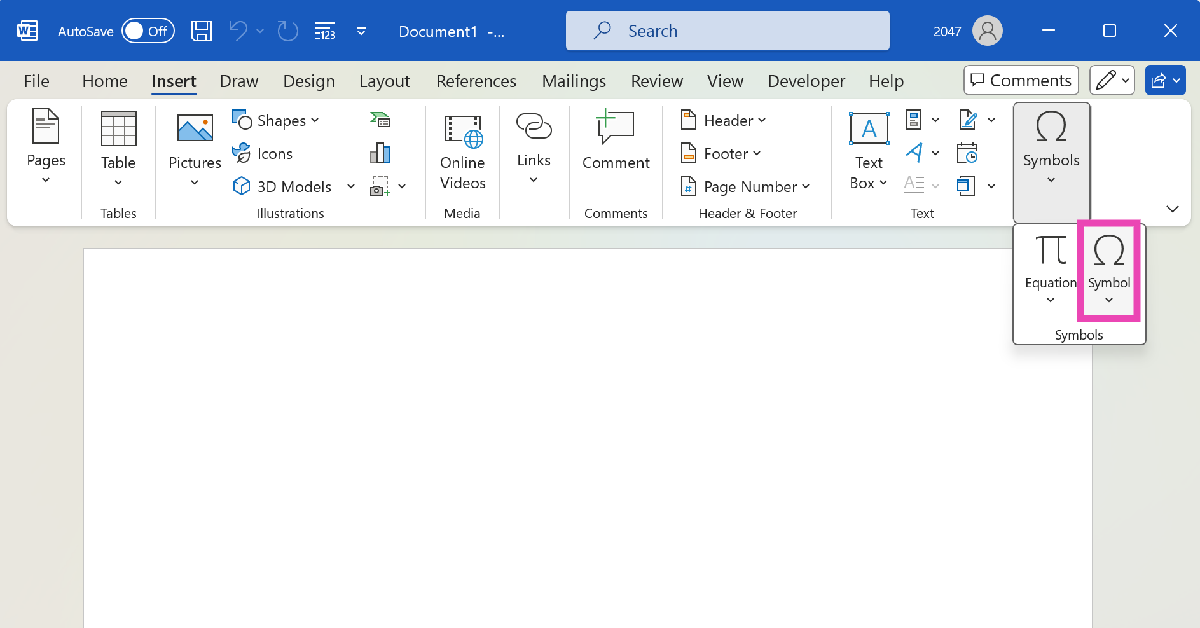Insert a new Comment
Viewport: 1200px width, 628px height.
[616, 141]
